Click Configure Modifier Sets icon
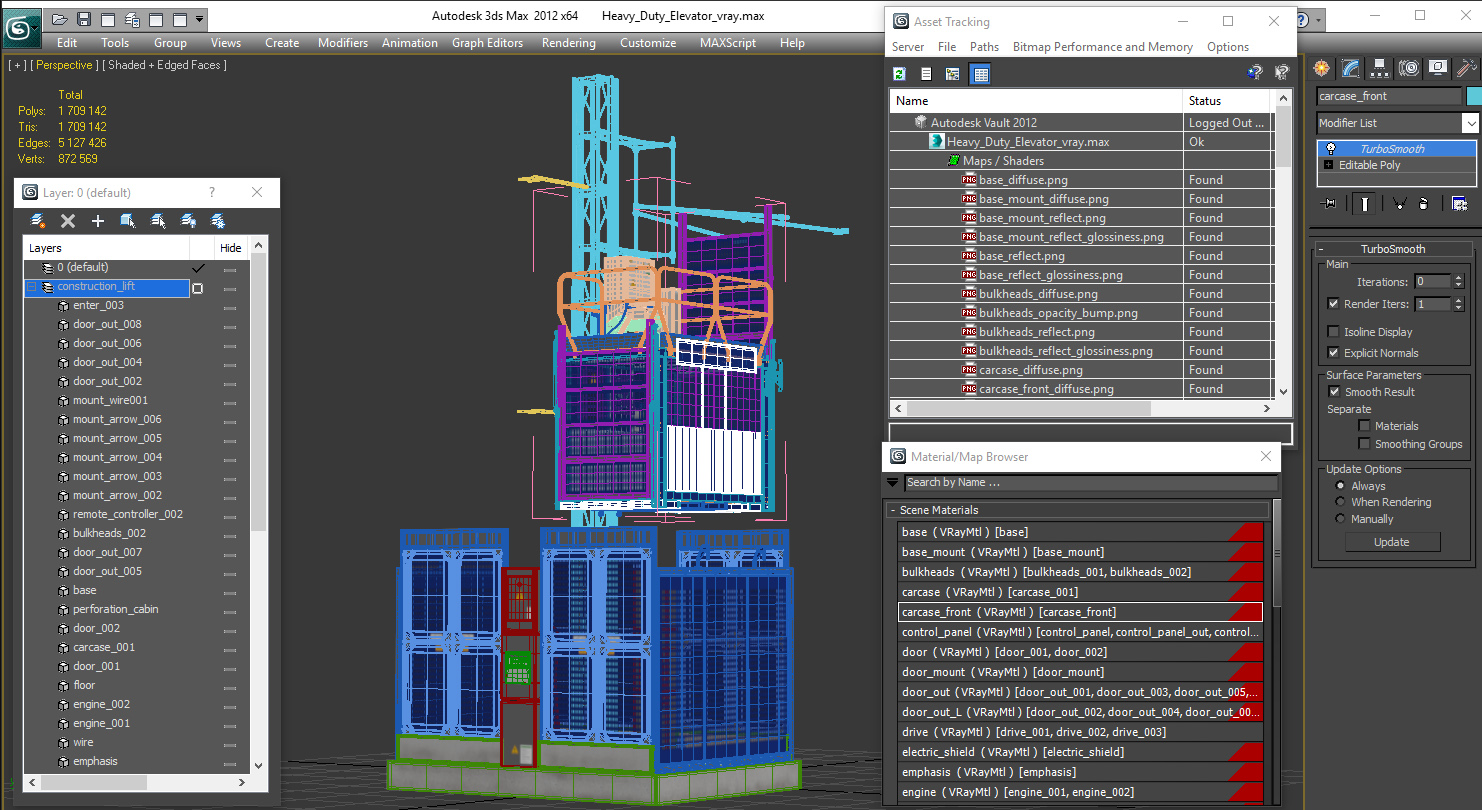Viewport: 1482px width, 810px height. [1459, 203]
